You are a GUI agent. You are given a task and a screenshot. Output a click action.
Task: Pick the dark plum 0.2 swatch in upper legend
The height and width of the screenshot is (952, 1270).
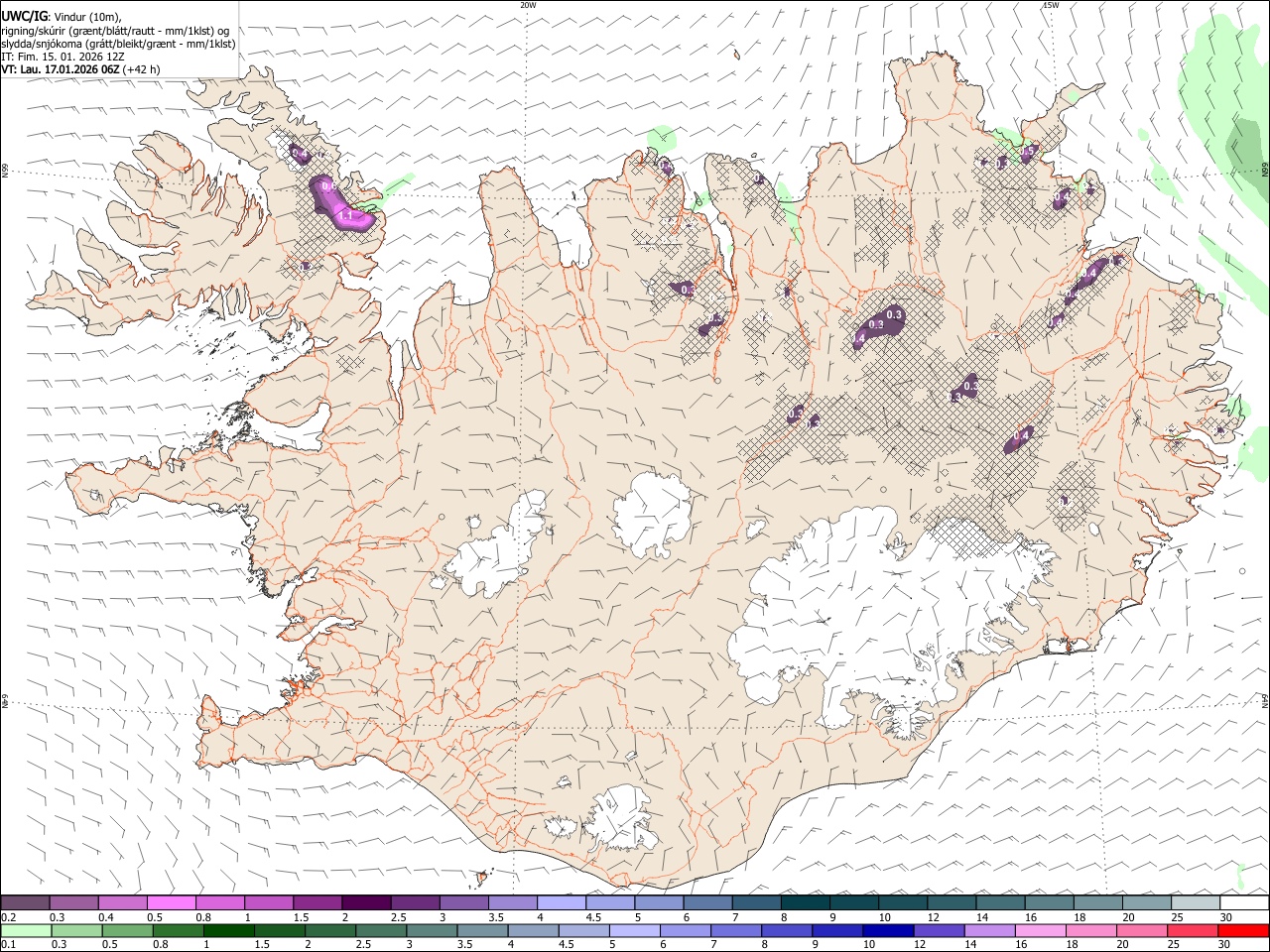(x=25, y=902)
